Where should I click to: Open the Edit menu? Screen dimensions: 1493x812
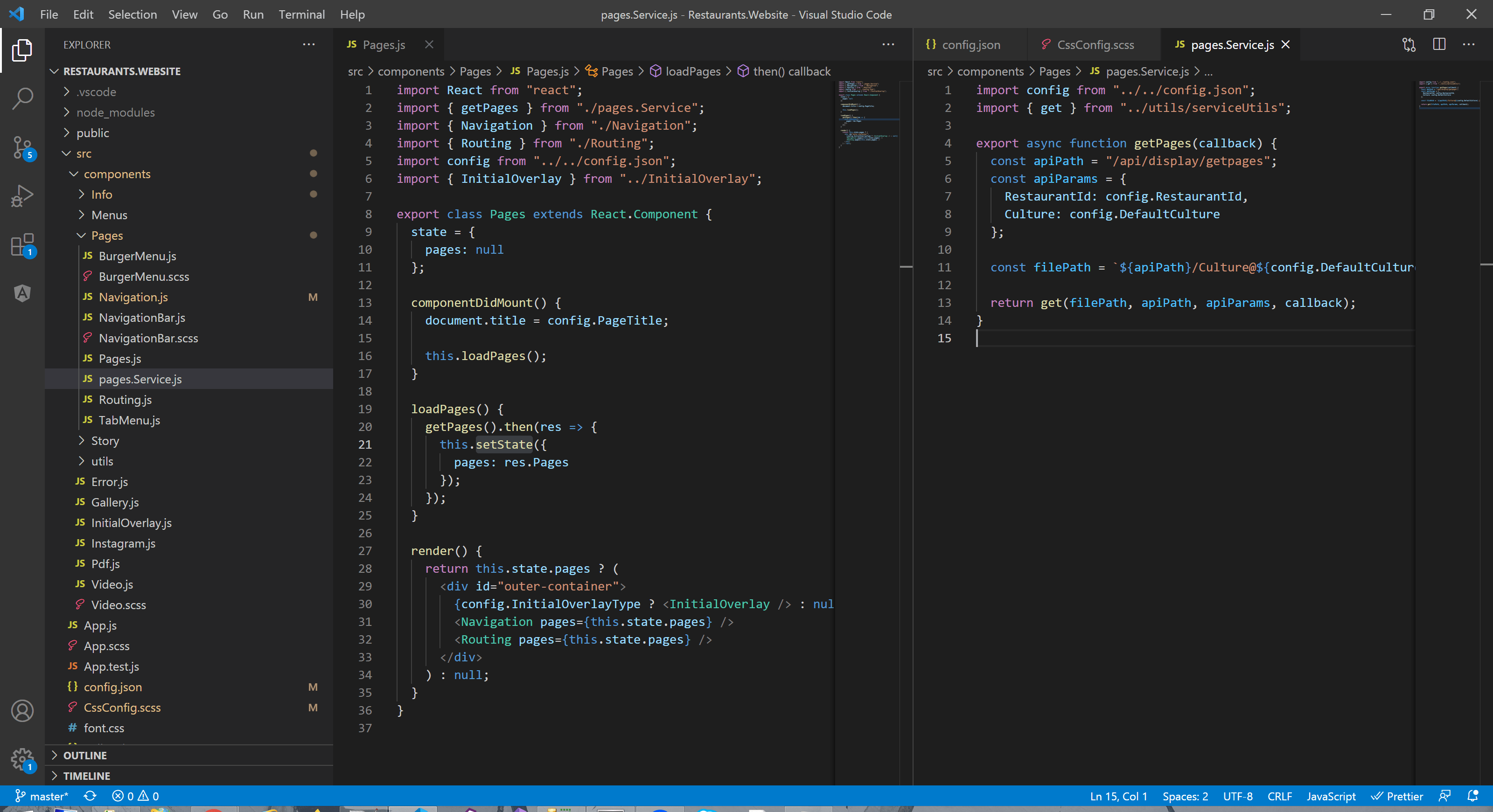pos(83,14)
